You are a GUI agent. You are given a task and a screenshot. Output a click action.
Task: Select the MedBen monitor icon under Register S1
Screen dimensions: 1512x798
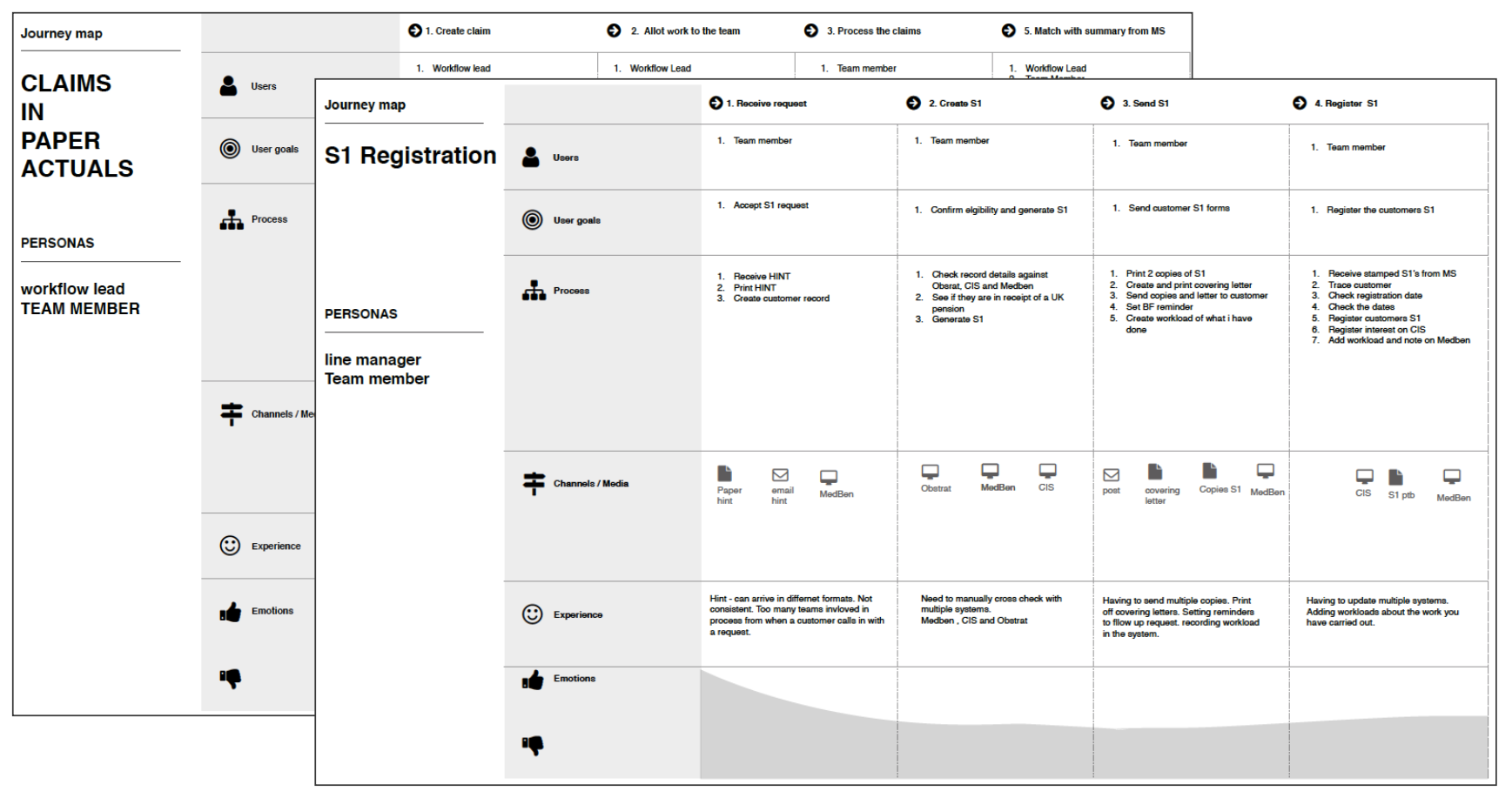[1452, 477]
